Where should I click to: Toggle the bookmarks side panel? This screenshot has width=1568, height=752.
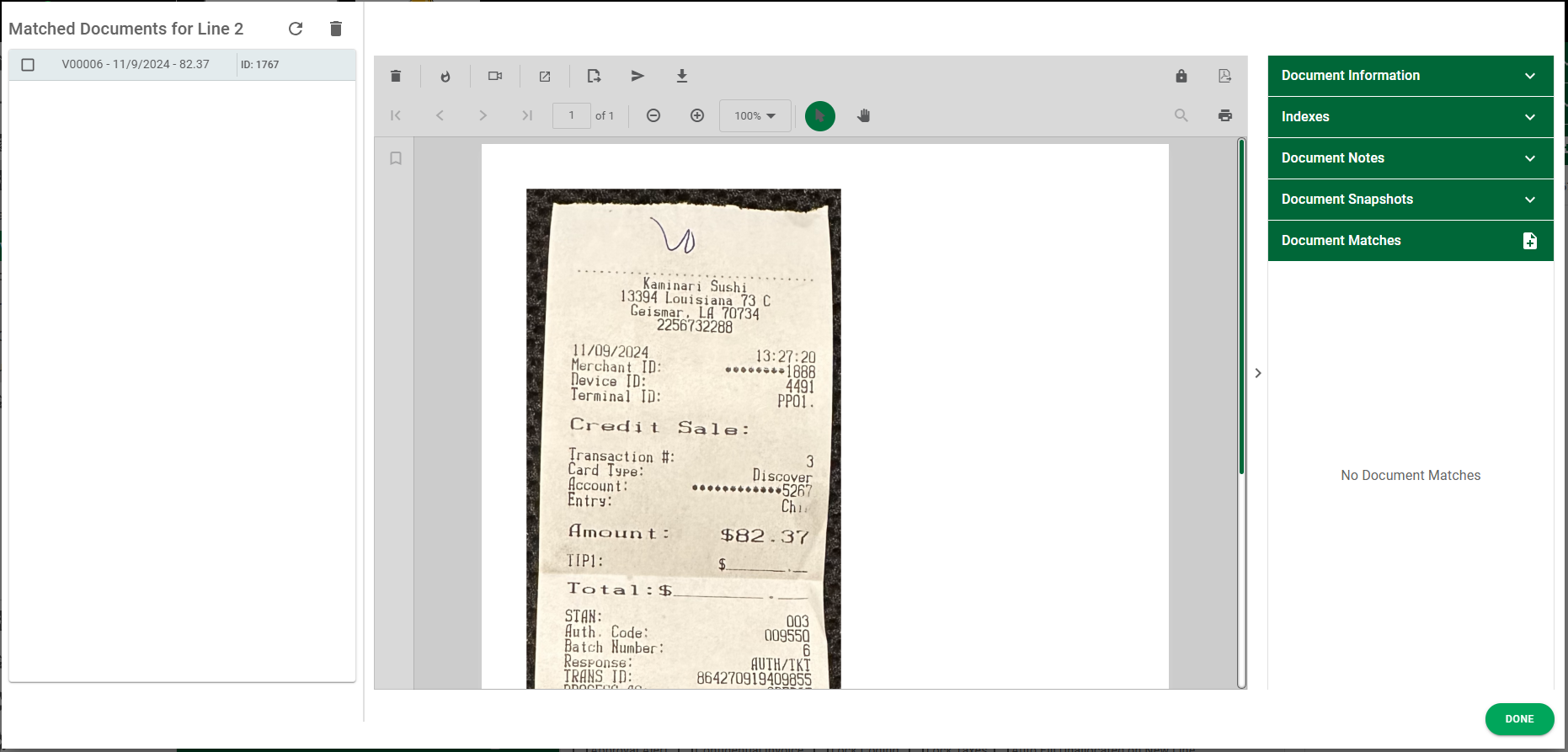[x=396, y=158]
